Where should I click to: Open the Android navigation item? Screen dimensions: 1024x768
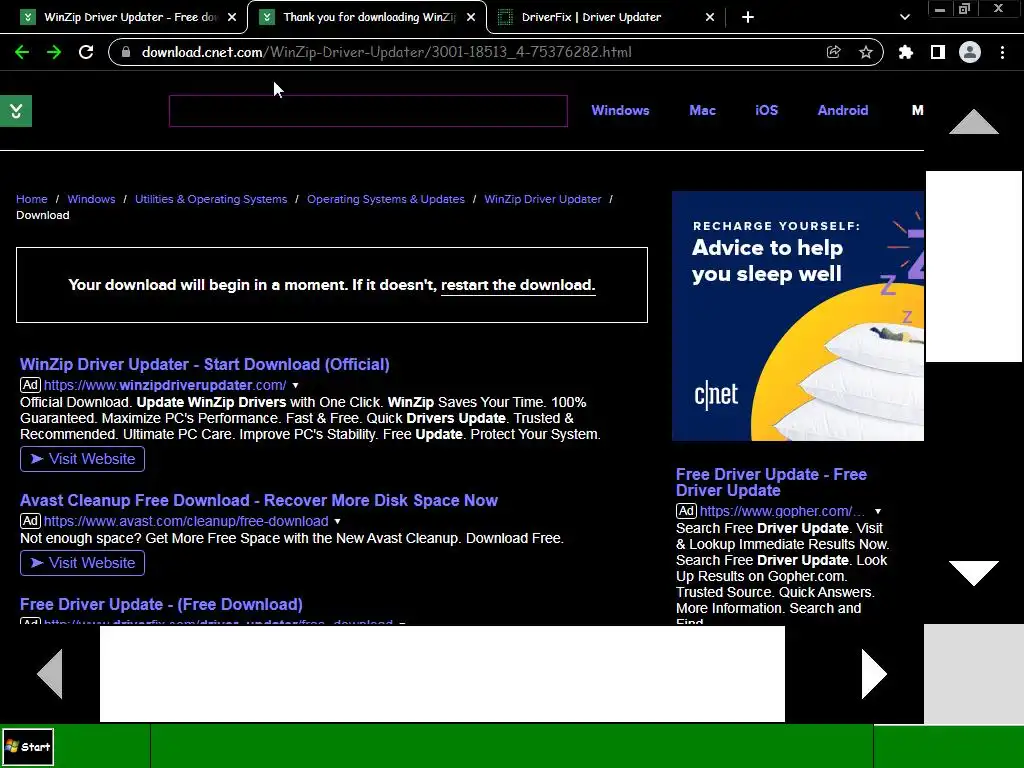pyautogui.click(x=843, y=110)
